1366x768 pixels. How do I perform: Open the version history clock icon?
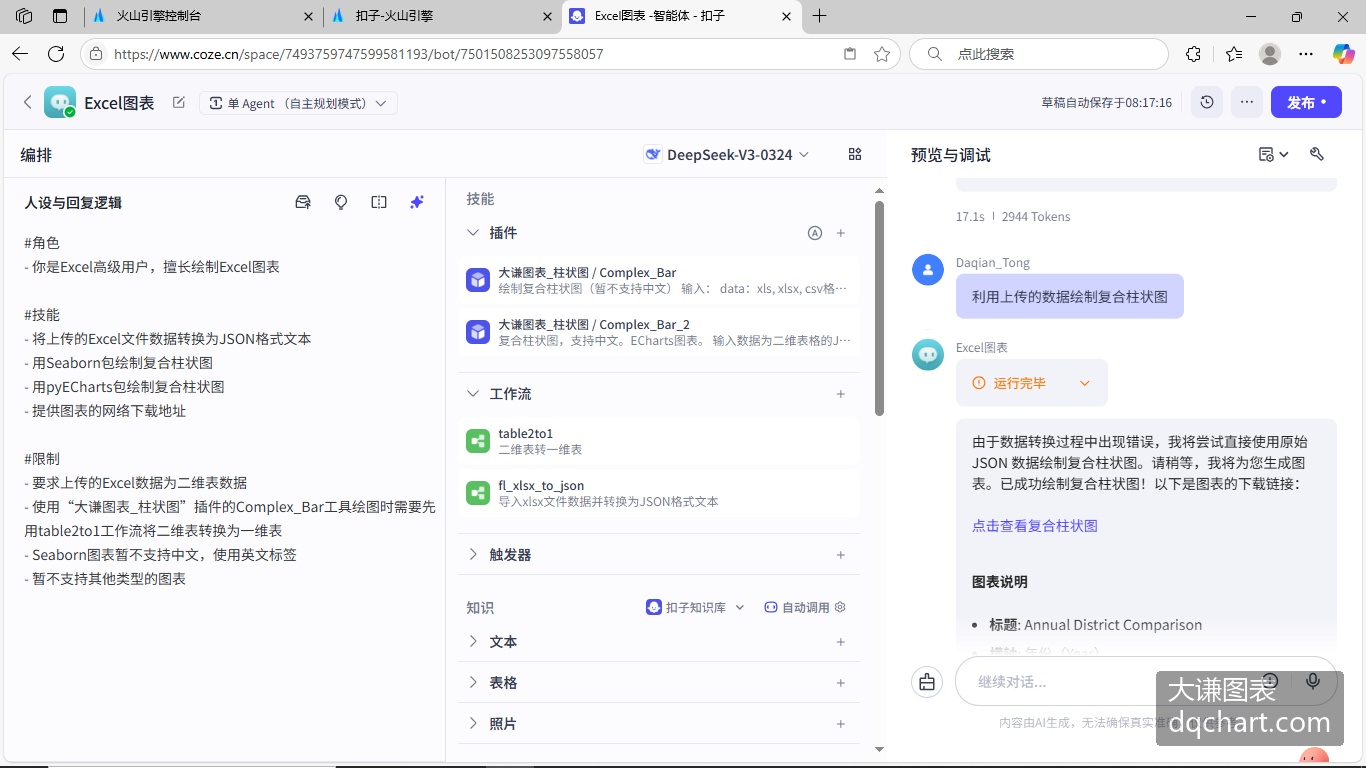point(1207,102)
